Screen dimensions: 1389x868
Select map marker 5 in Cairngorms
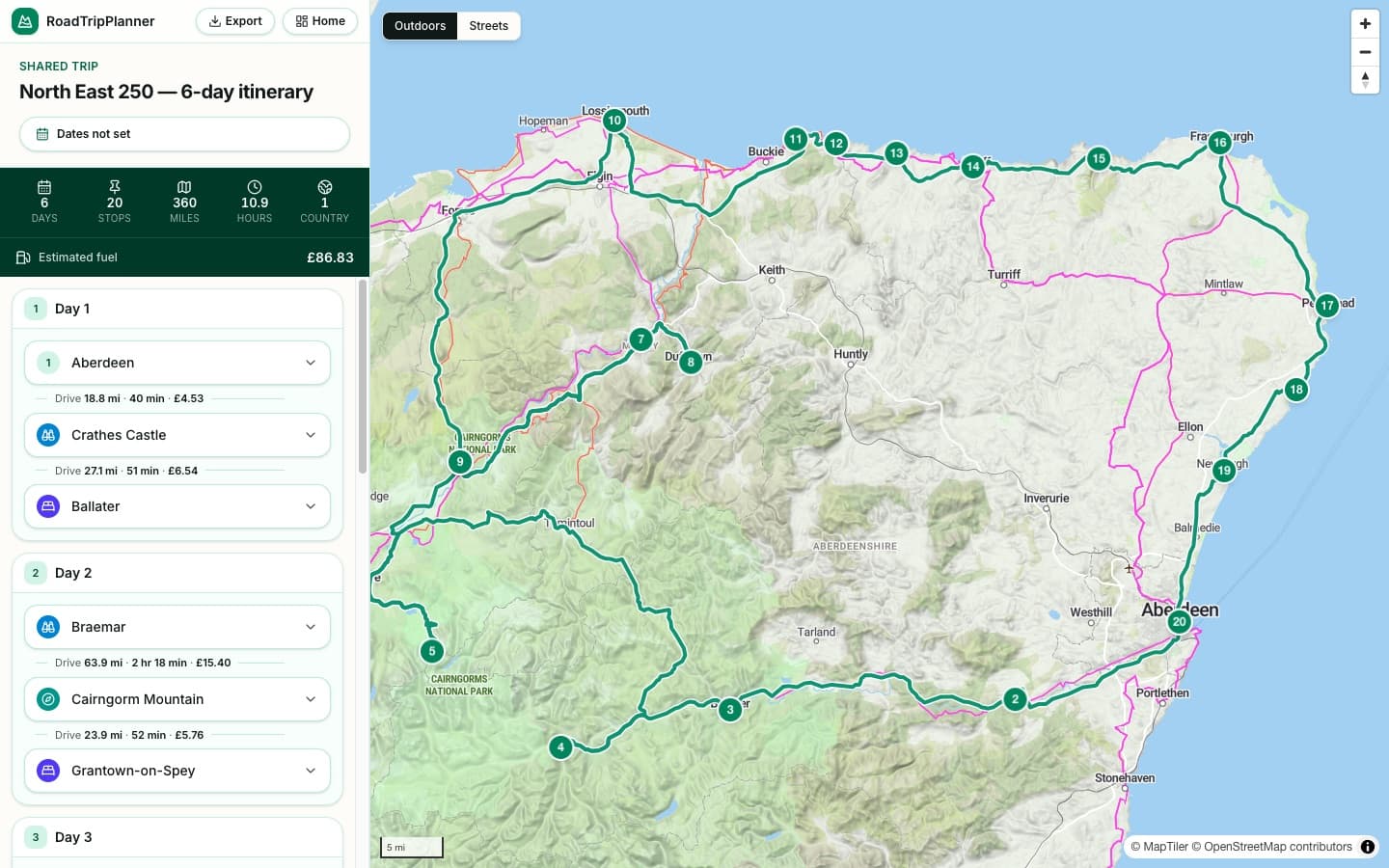(x=432, y=651)
